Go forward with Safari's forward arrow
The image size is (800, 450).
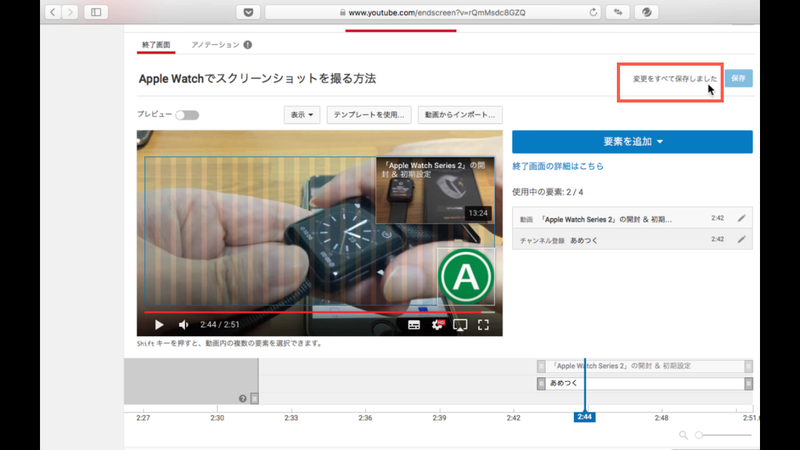pyautogui.click(x=70, y=12)
